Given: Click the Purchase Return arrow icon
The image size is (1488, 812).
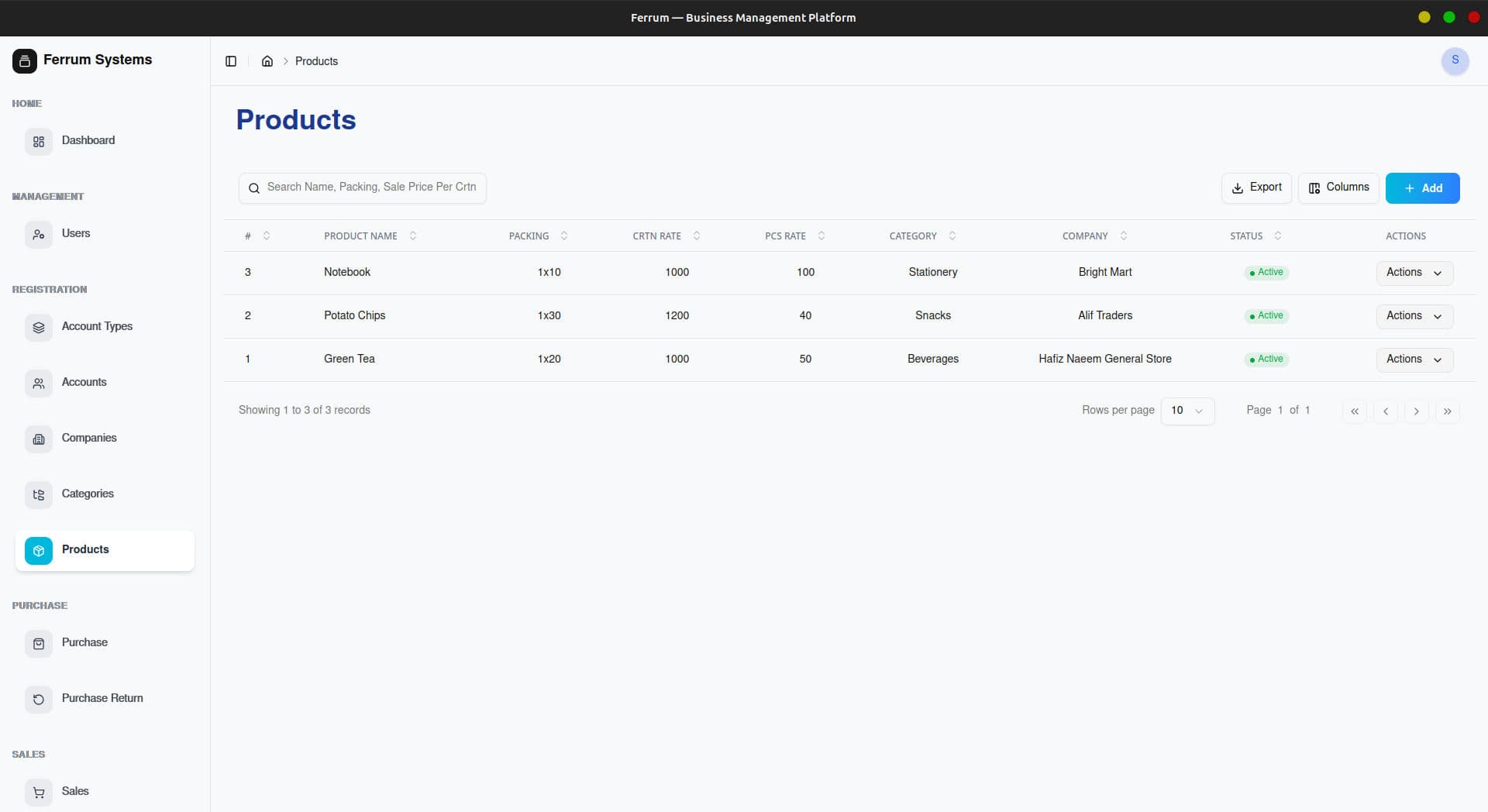Looking at the screenshot, I should [x=39, y=700].
